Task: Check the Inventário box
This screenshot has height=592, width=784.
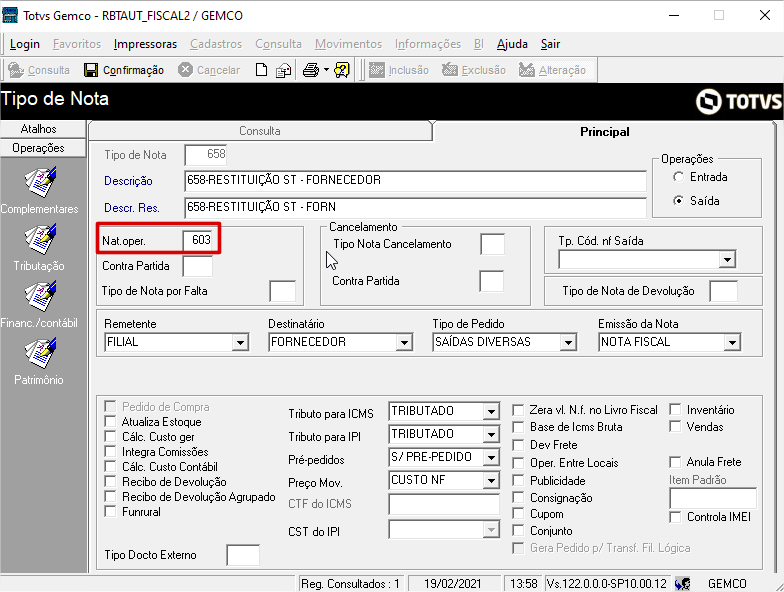Action: pos(675,410)
